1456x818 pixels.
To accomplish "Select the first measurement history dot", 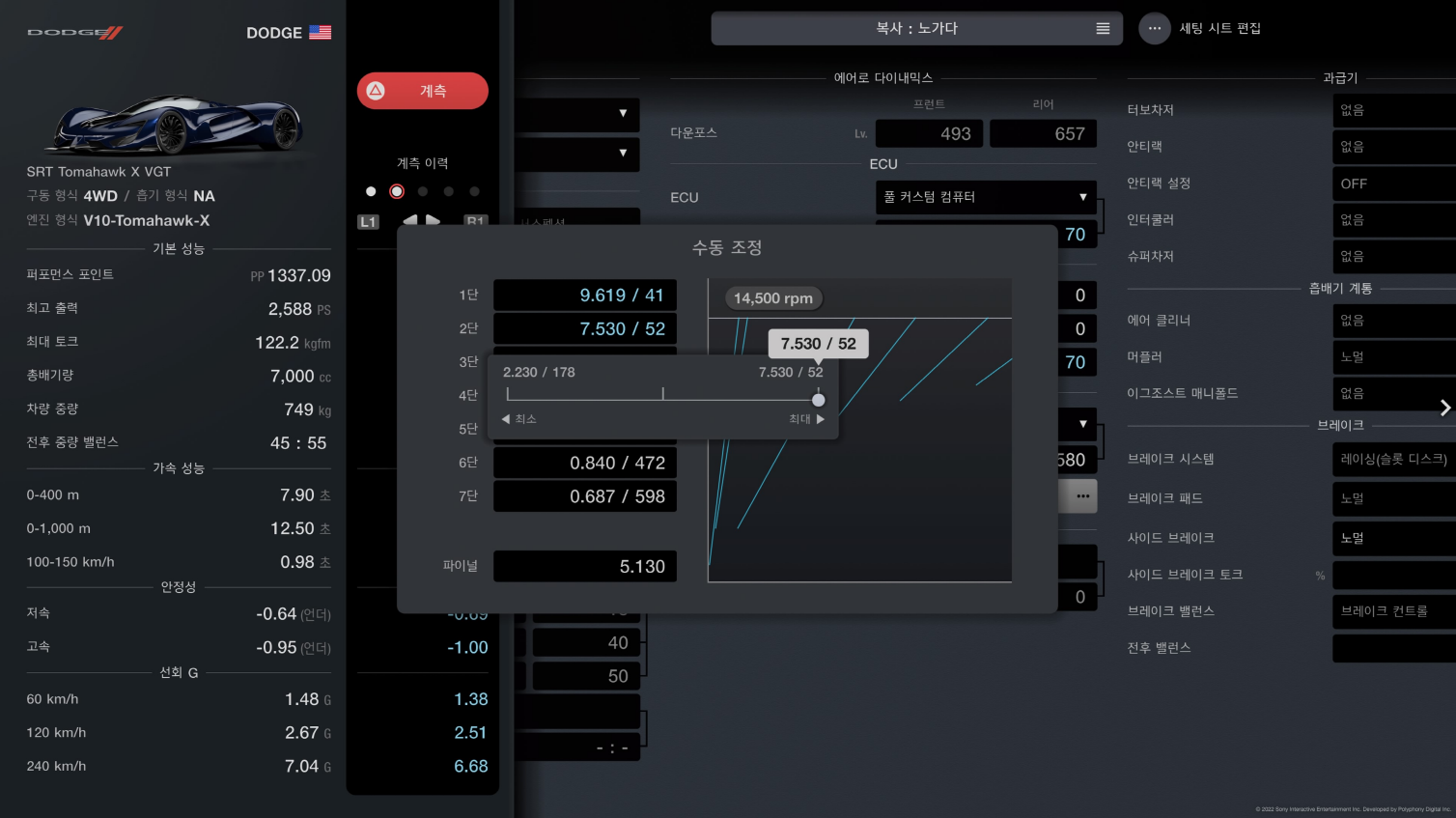I will click(x=371, y=191).
